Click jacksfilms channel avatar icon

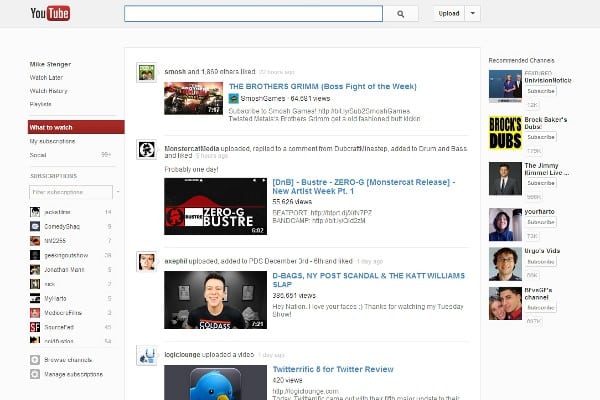point(35,212)
